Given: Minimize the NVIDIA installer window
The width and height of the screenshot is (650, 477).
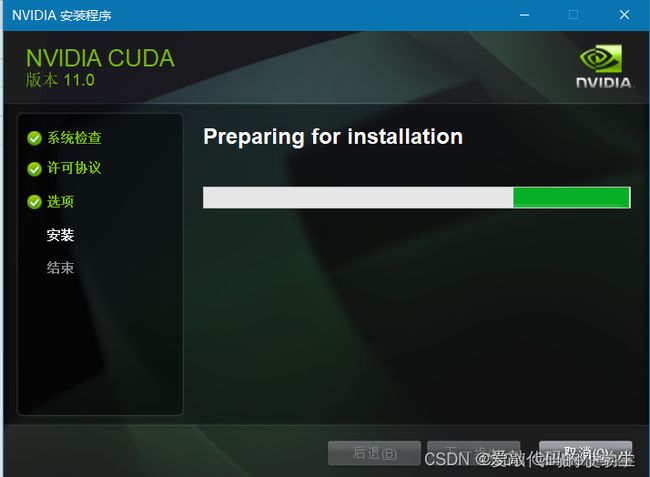Looking at the screenshot, I should 524,15.
